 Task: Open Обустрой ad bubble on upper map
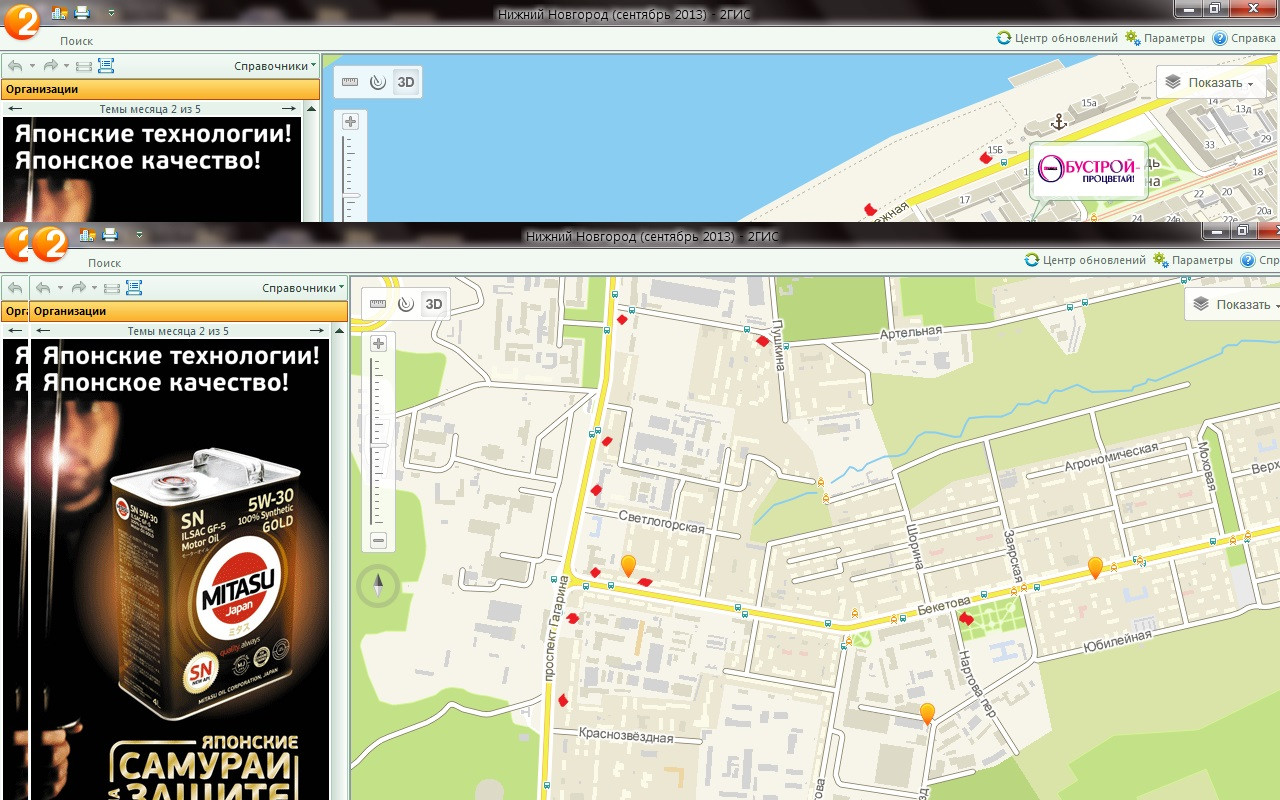click(x=1089, y=171)
